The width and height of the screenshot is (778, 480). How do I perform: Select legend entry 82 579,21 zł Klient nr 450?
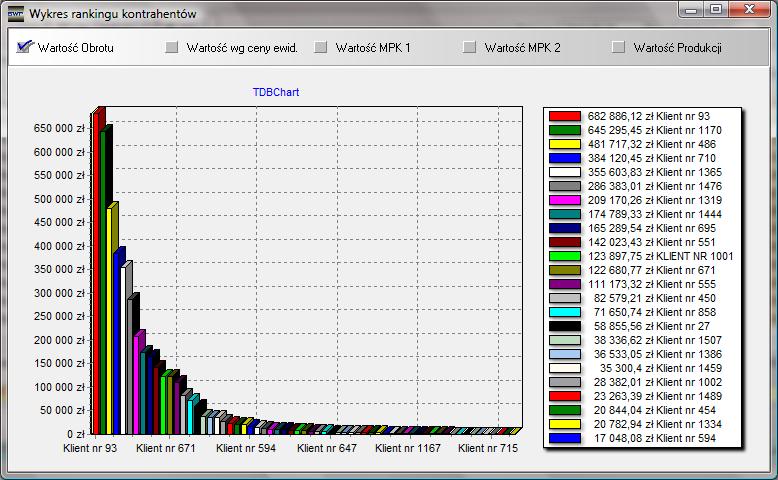(654, 298)
